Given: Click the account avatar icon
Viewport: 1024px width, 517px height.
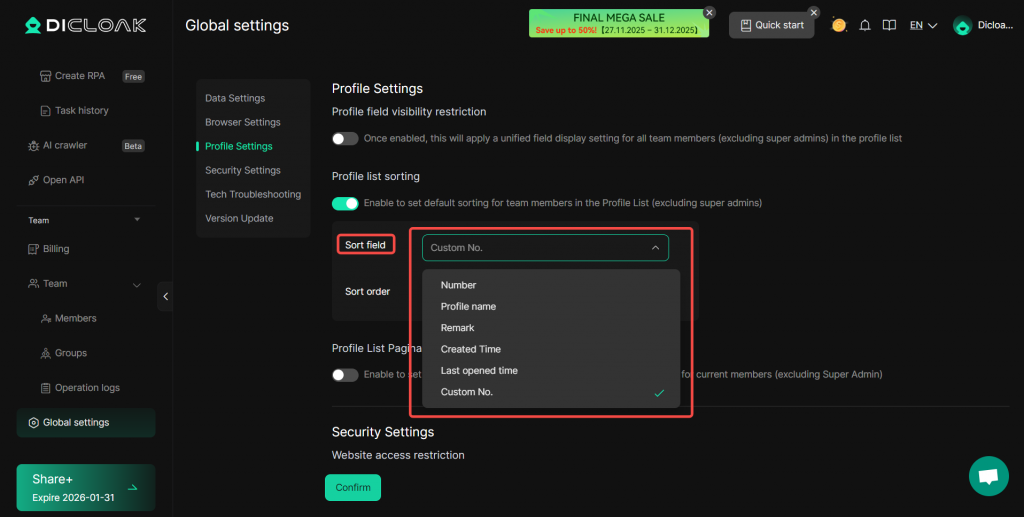Looking at the screenshot, I should (x=962, y=26).
